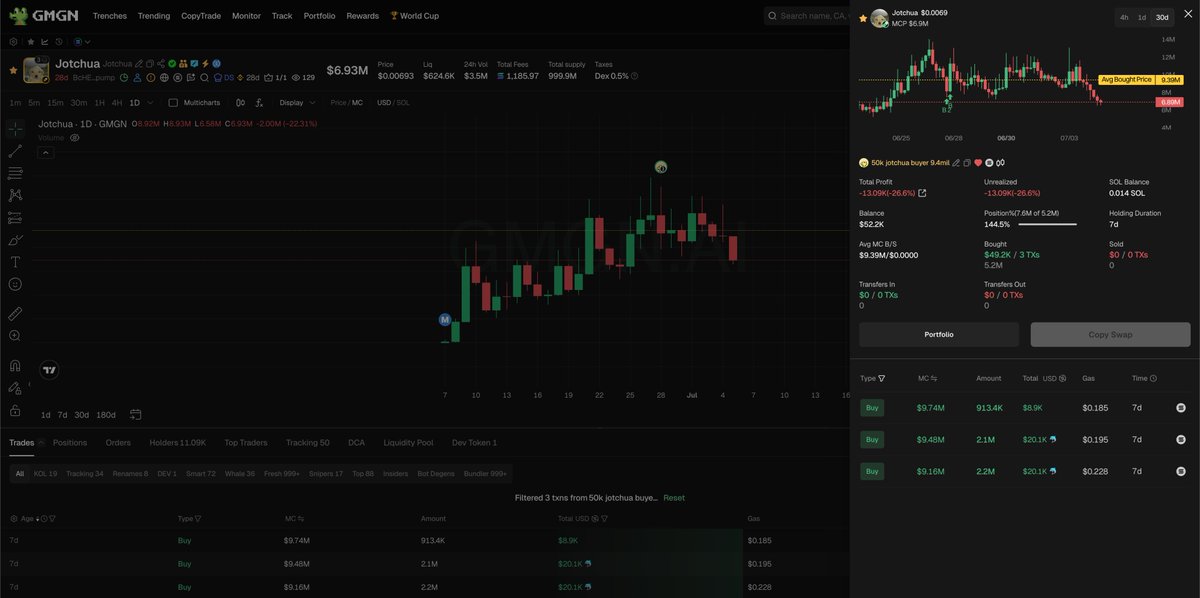Go to the CopyTrade page
The height and width of the screenshot is (598, 1200).
(201, 16)
